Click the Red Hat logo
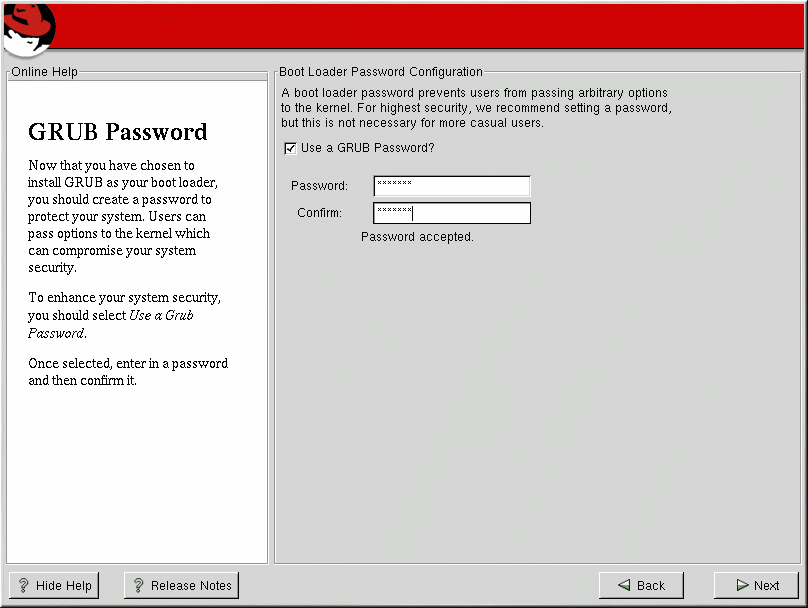The height and width of the screenshot is (608, 808). [x=29, y=29]
